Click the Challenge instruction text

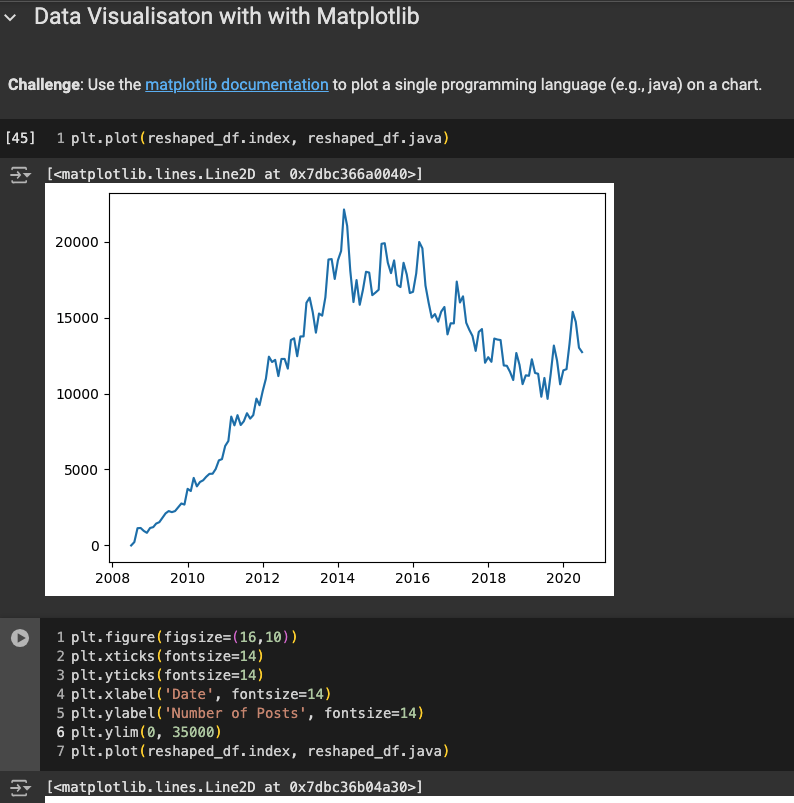385,84
